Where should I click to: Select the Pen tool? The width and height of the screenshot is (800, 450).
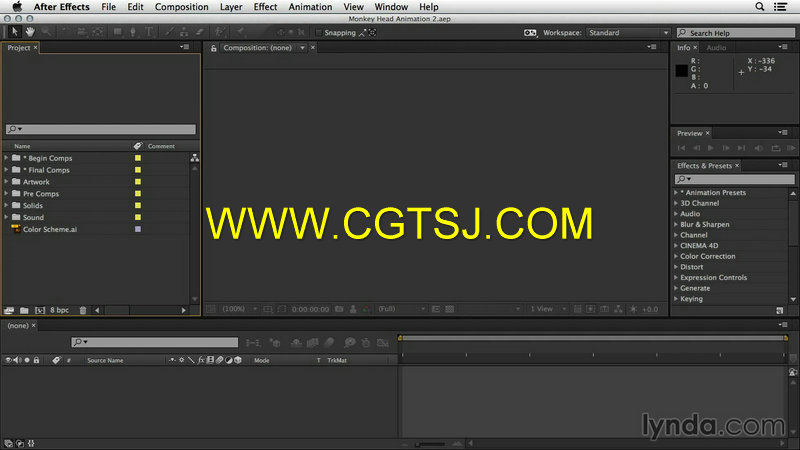133,32
